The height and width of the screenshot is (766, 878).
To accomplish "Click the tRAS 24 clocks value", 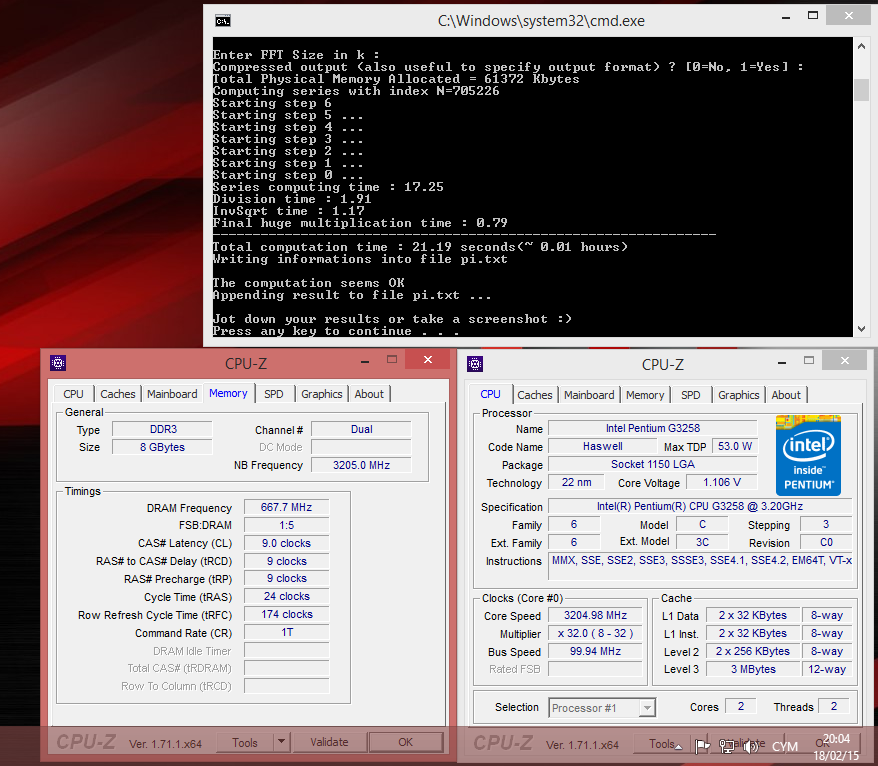I will [287, 596].
